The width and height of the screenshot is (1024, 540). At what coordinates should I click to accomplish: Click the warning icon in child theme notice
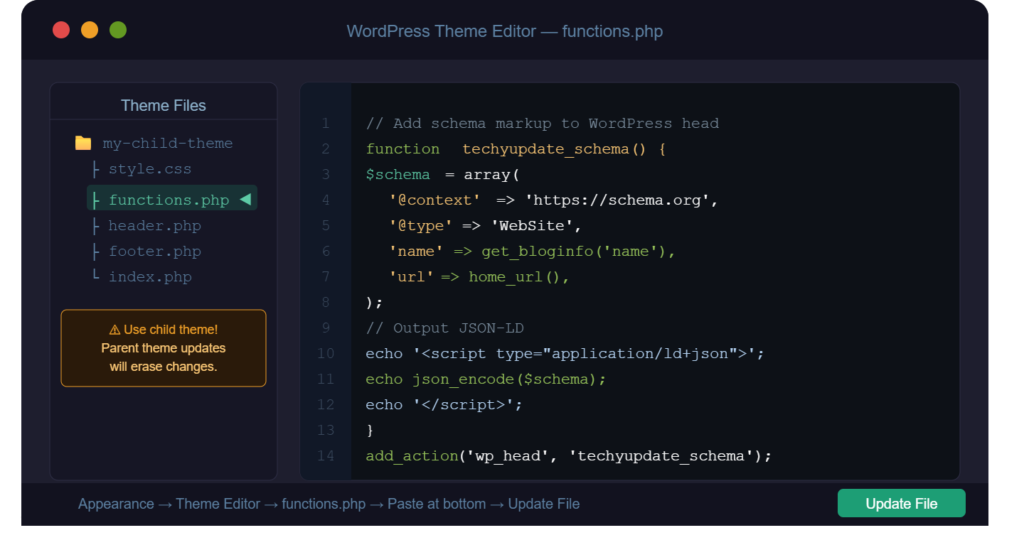[x=114, y=330]
